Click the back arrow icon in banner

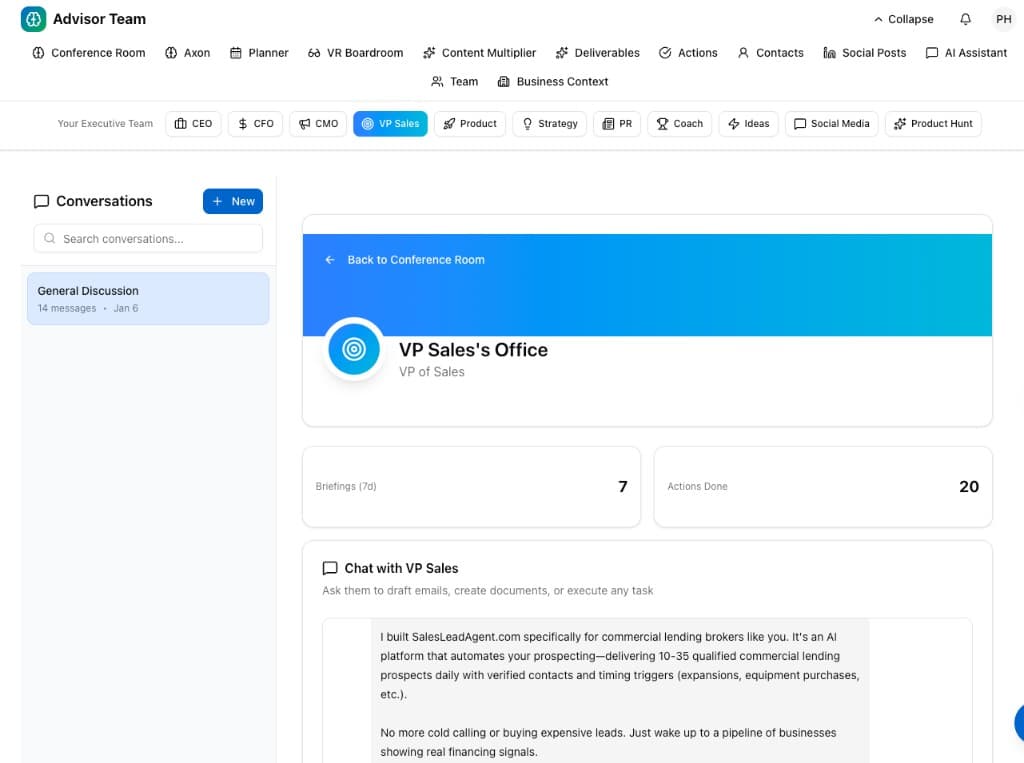(330, 259)
